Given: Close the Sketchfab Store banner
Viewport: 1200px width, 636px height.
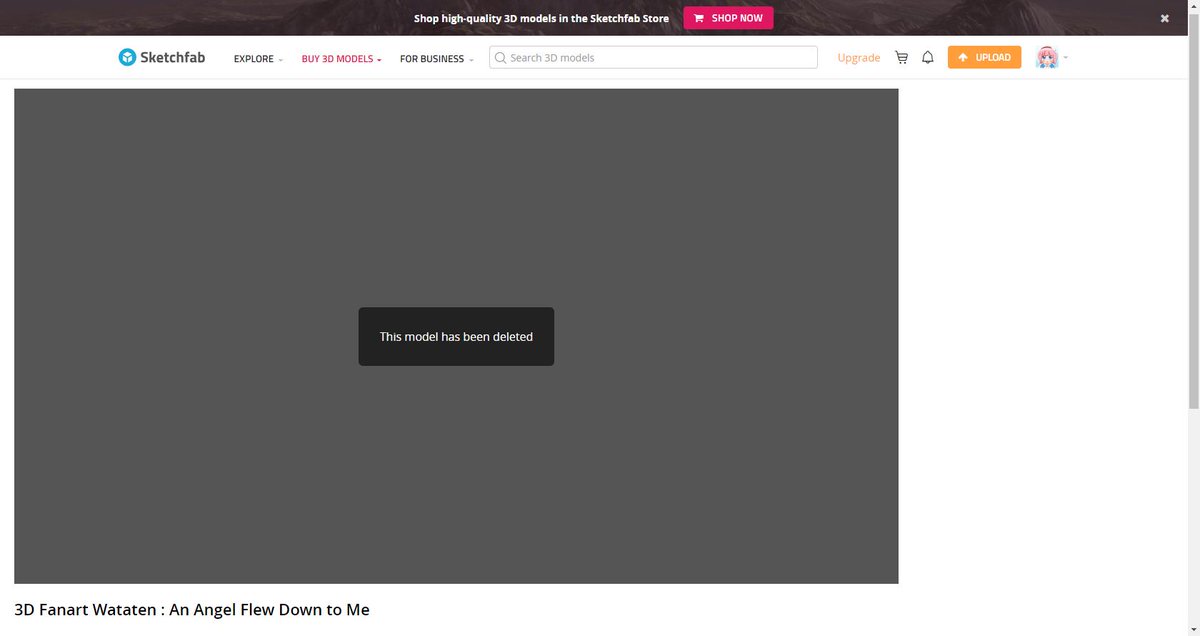Looking at the screenshot, I should click(1164, 18).
